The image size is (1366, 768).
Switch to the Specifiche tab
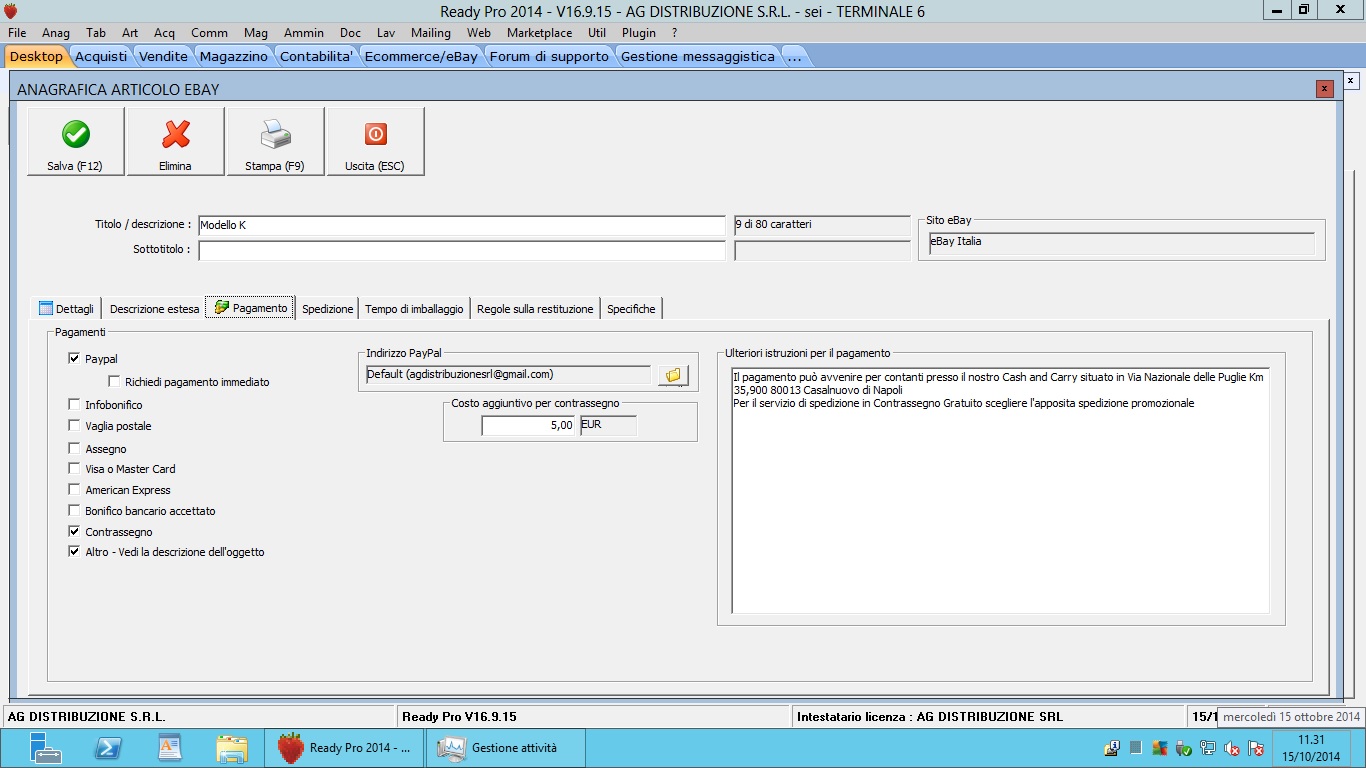631,309
